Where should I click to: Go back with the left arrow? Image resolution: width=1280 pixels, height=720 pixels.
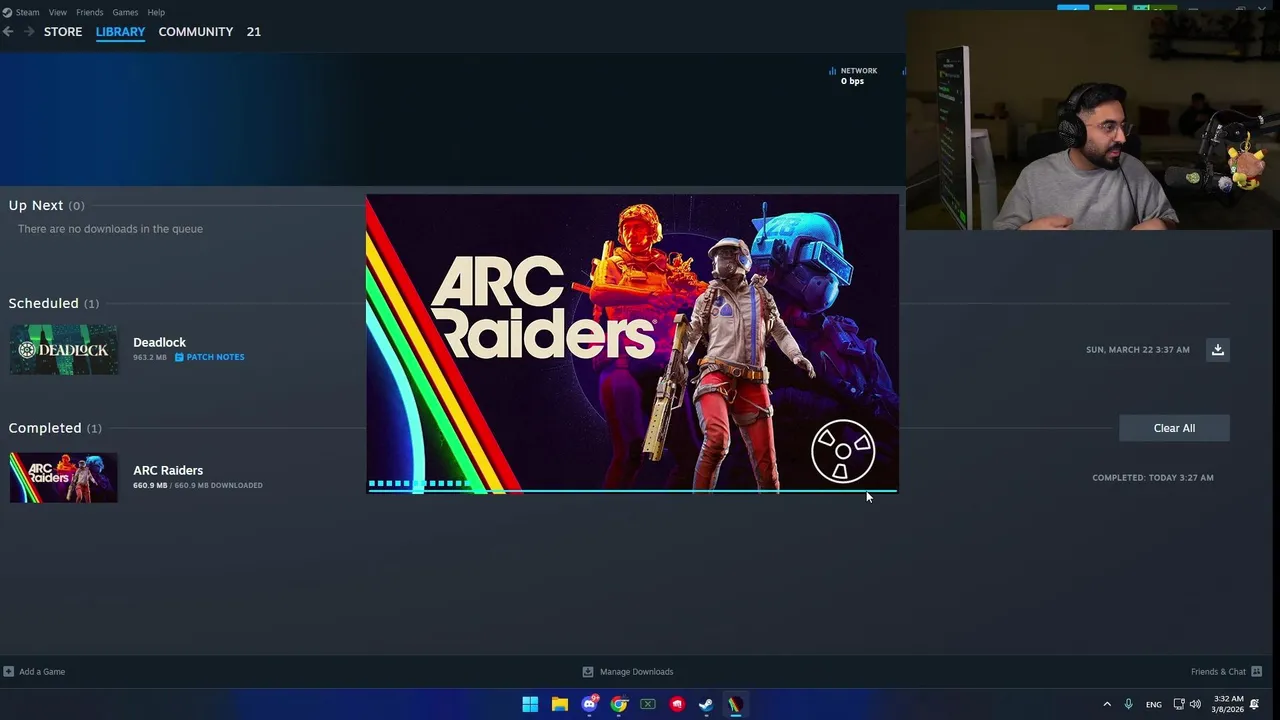coord(8,32)
